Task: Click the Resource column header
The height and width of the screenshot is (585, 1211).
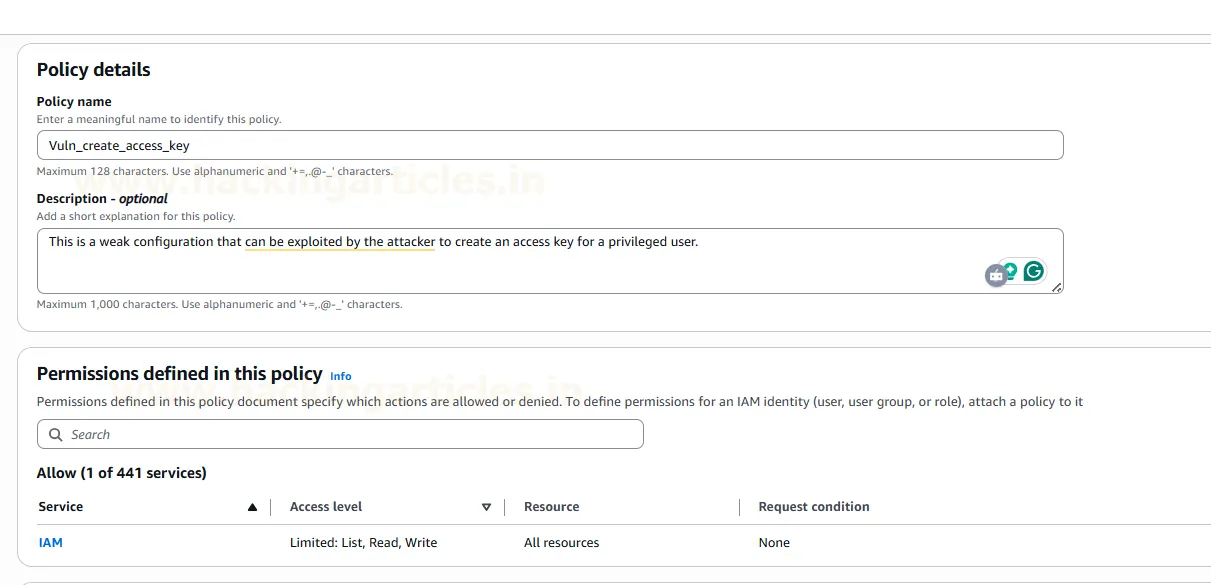Action: click(x=551, y=507)
